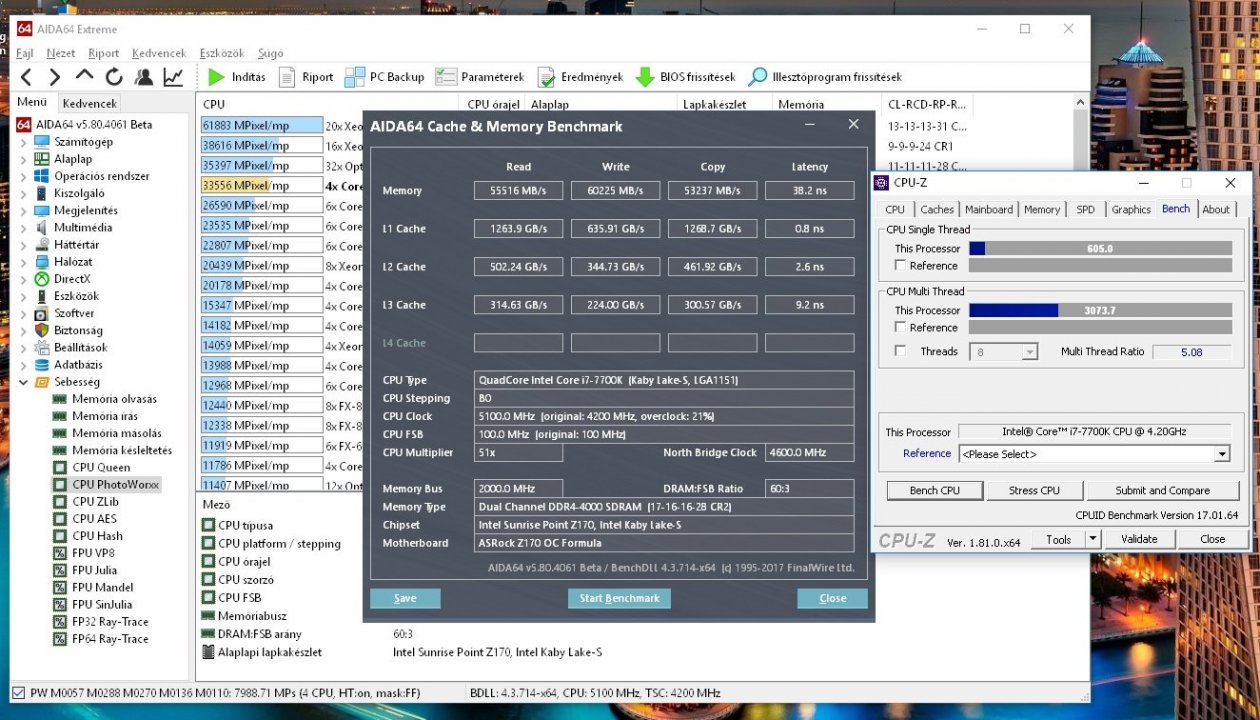Image resolution: width=1260 pixels, height=720 pixels.
Task: Open the Fájl menu
Action: pyautogui.click(x=25, y=53)
